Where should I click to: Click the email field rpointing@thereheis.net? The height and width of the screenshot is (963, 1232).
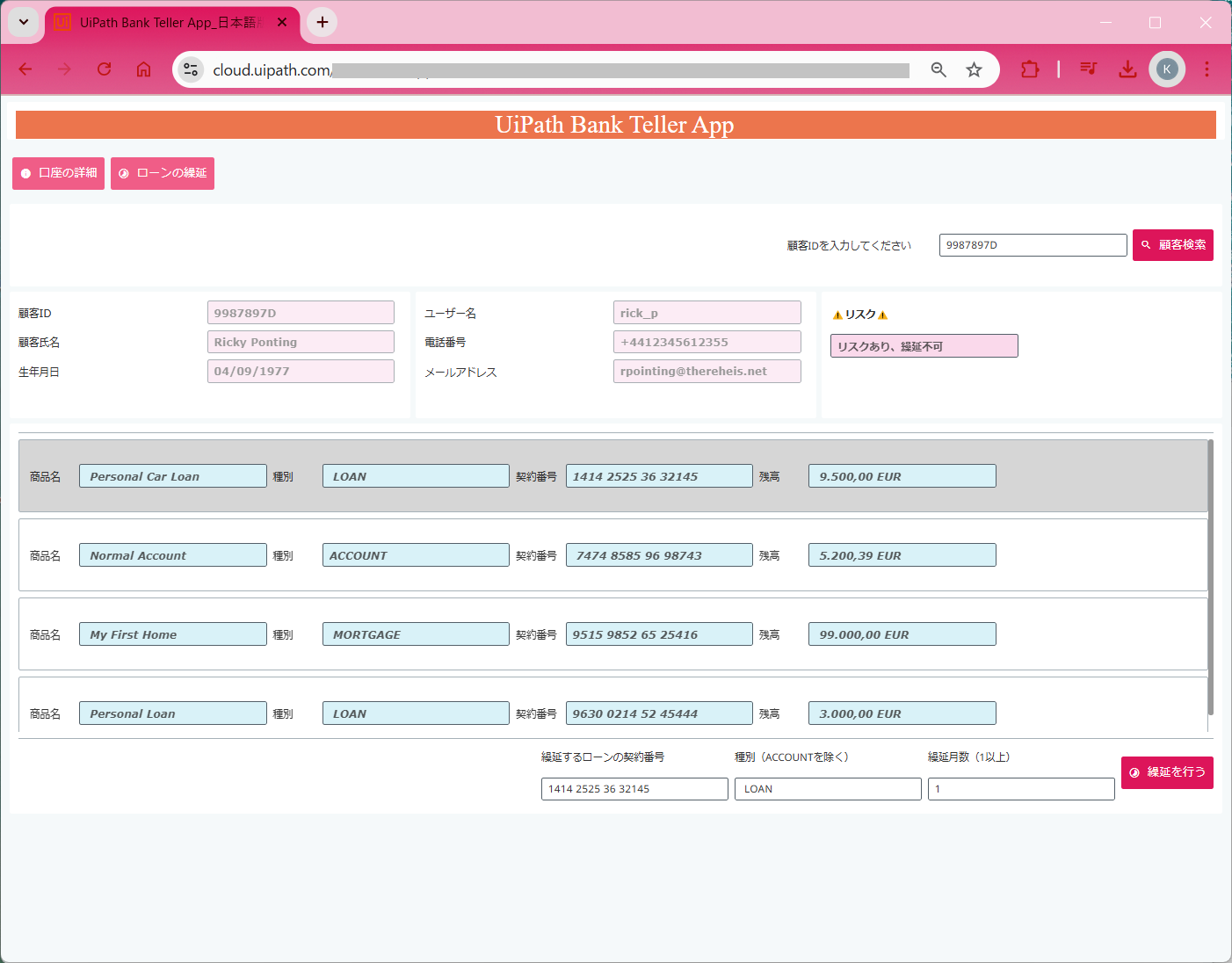707,371
